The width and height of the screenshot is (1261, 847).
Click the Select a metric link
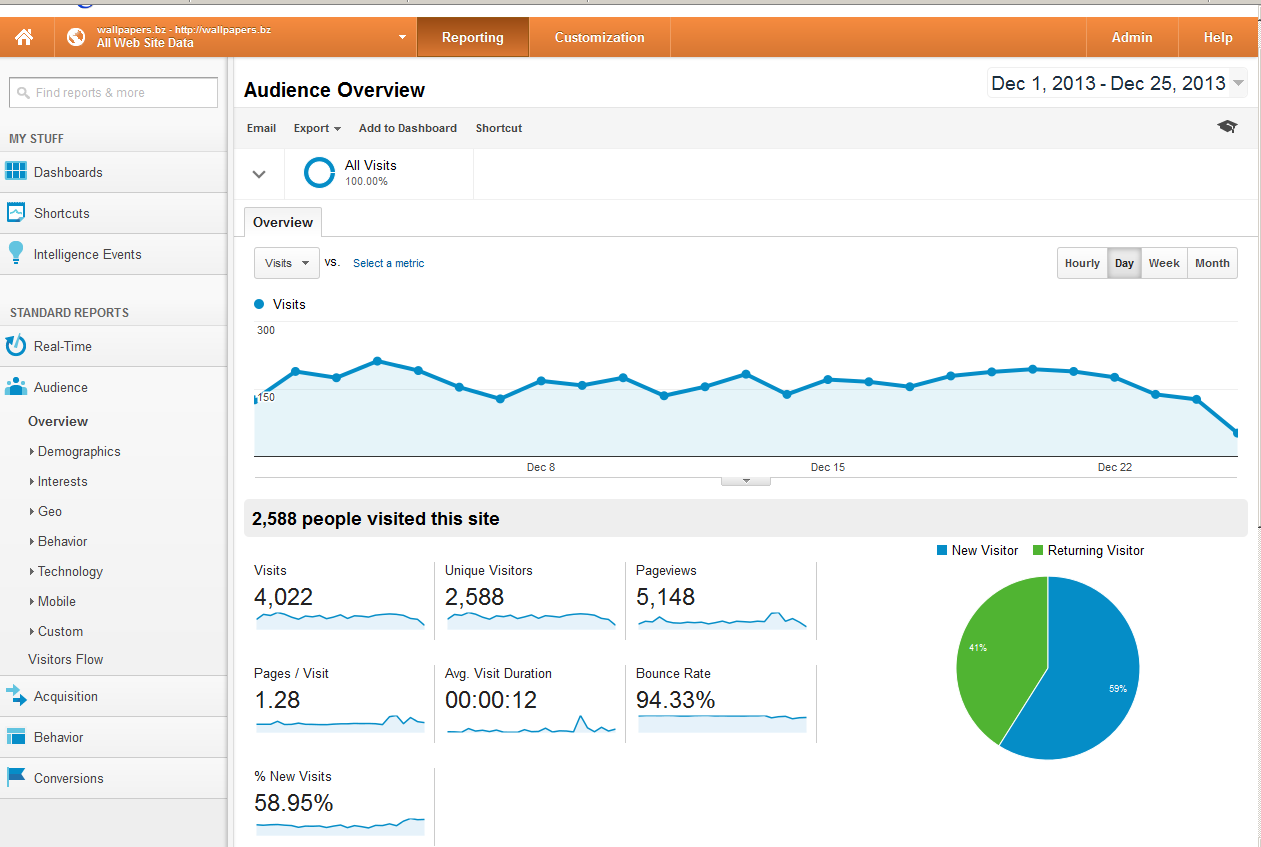click(388, 263)
